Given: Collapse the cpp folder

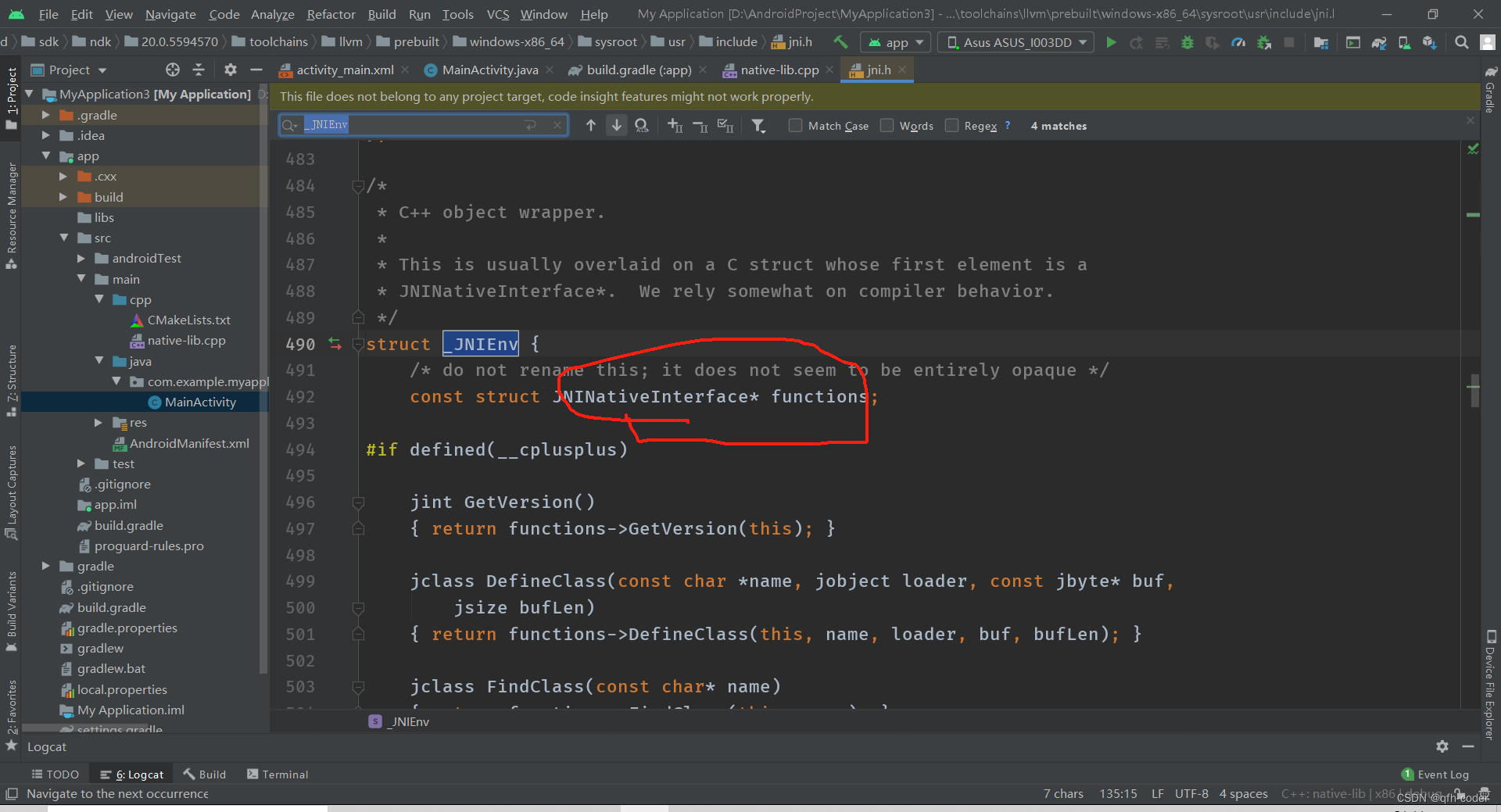Looking at the screenshot, I should click(x=99, y=299).
